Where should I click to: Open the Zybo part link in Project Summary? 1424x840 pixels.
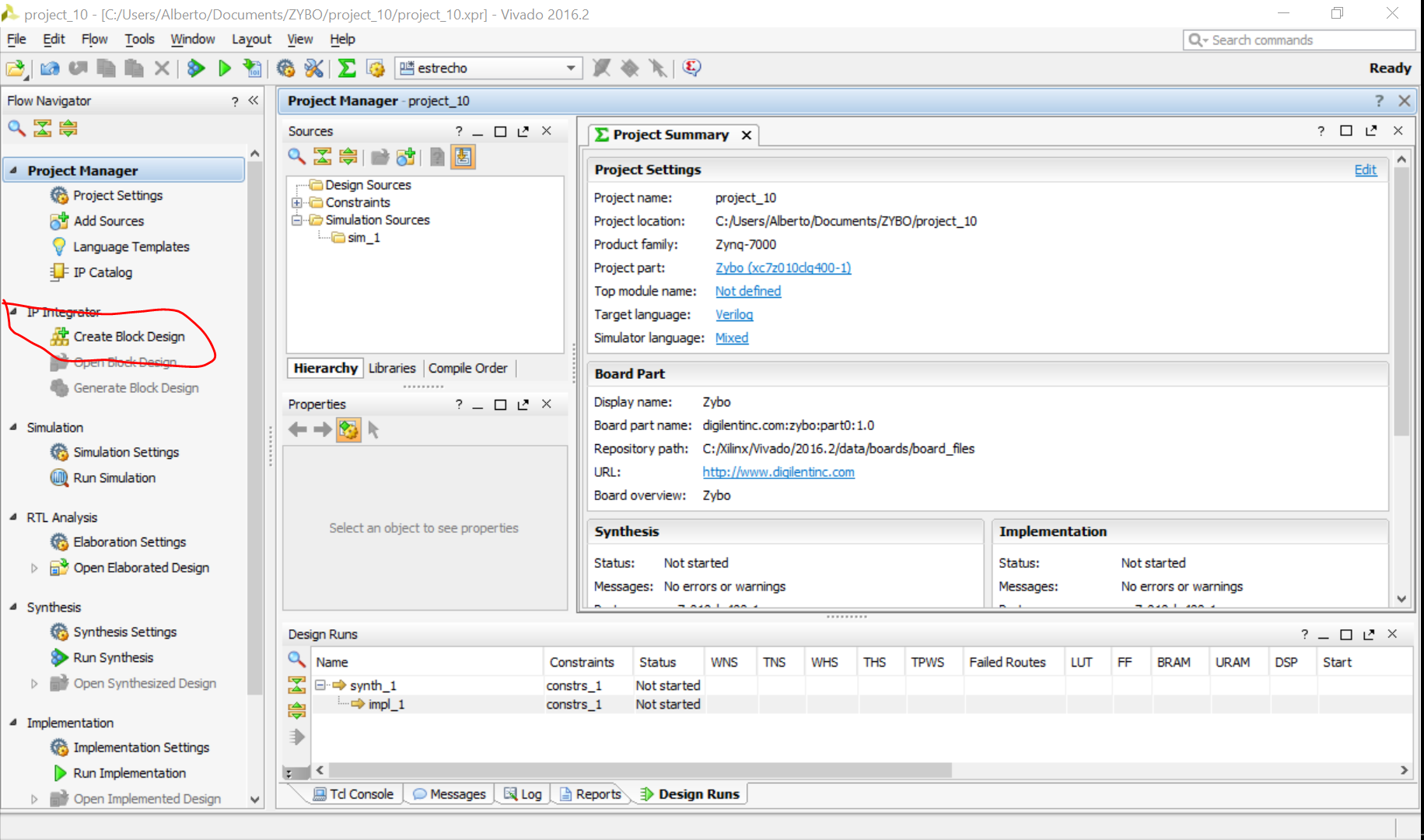point(782,268)
